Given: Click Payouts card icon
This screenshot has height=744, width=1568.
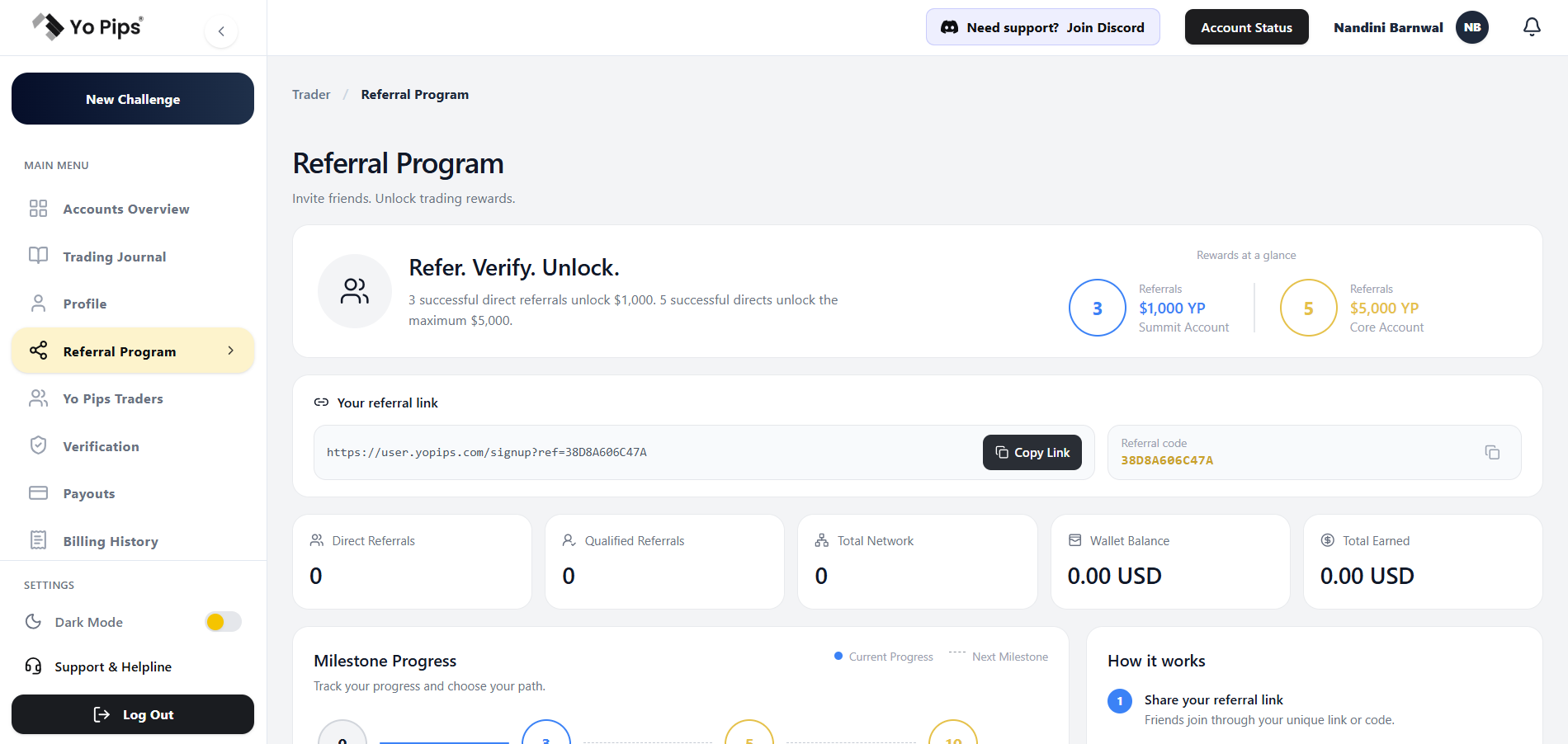Looking at the screenshot, I should pyautogui.click(x=38, y=493).
